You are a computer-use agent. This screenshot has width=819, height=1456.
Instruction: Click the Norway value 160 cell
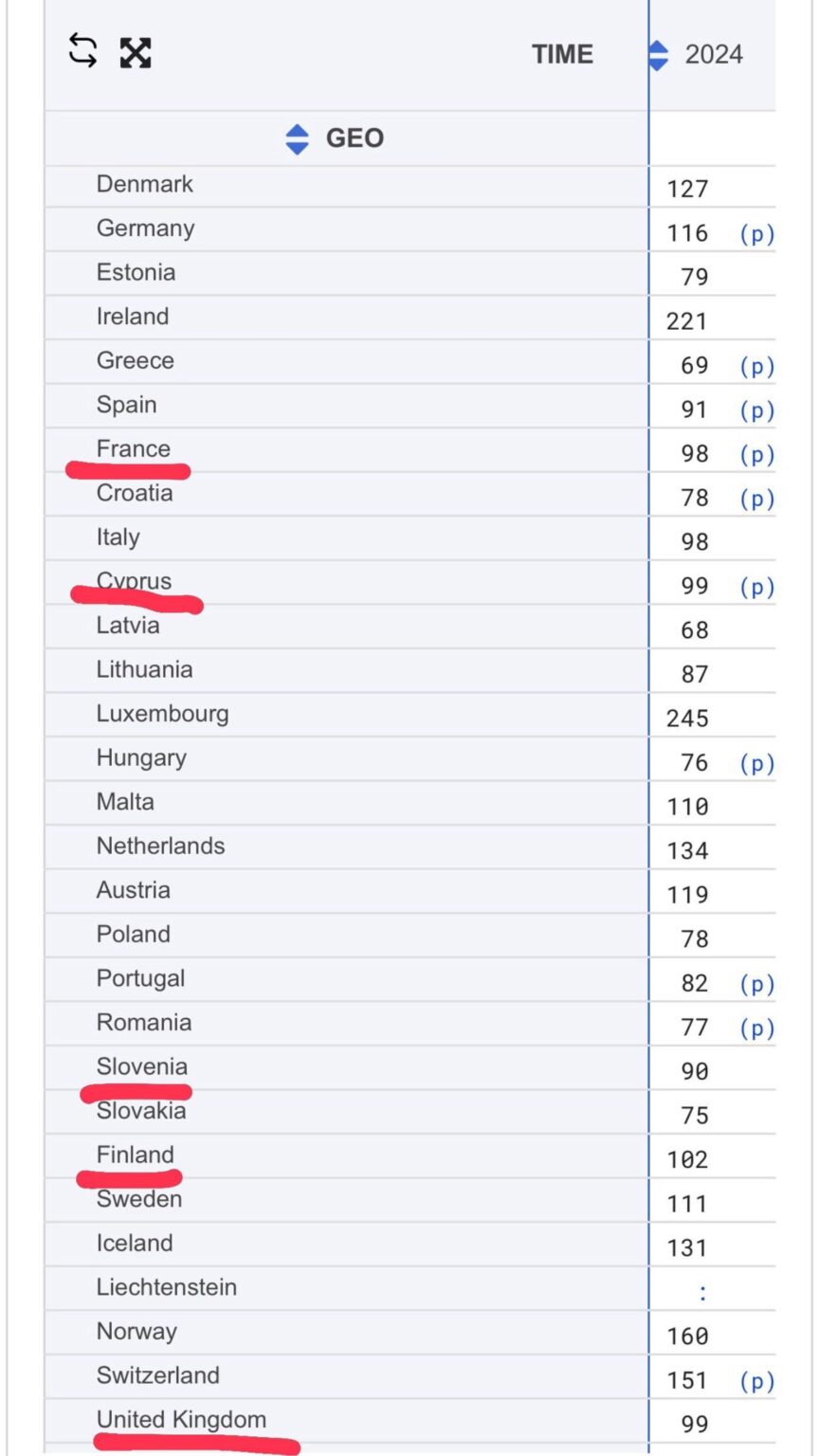coord(687,1337)
